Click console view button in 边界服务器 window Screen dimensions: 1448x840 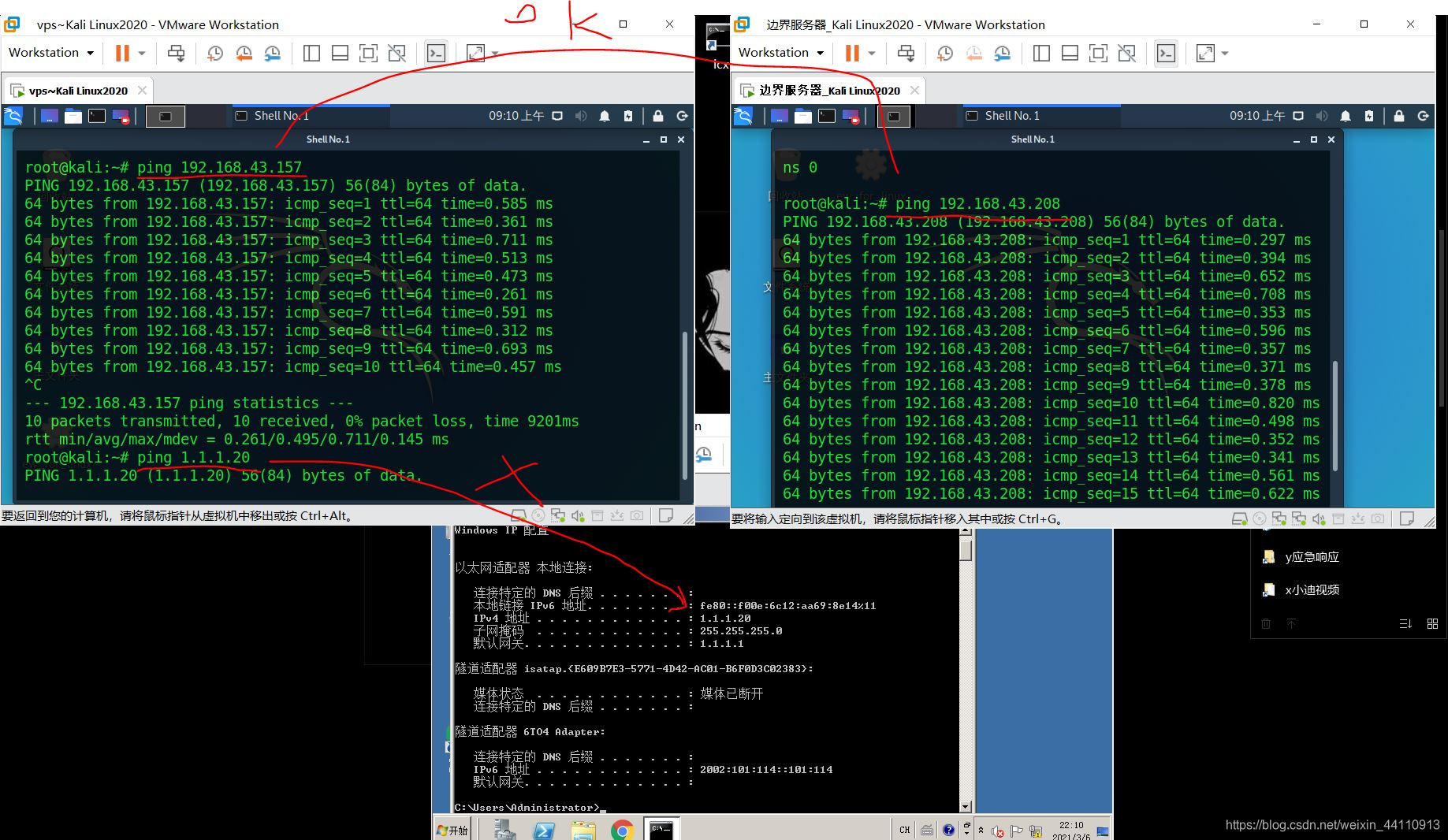tap(1166, 53)
